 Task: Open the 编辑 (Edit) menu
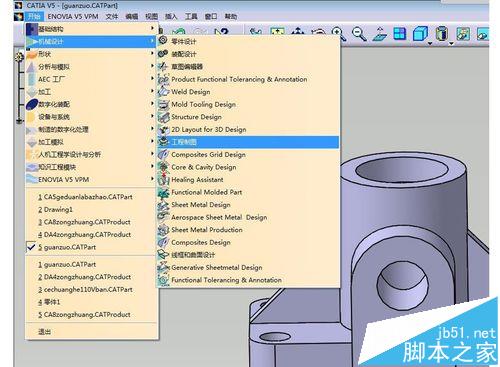coord(132,16)
